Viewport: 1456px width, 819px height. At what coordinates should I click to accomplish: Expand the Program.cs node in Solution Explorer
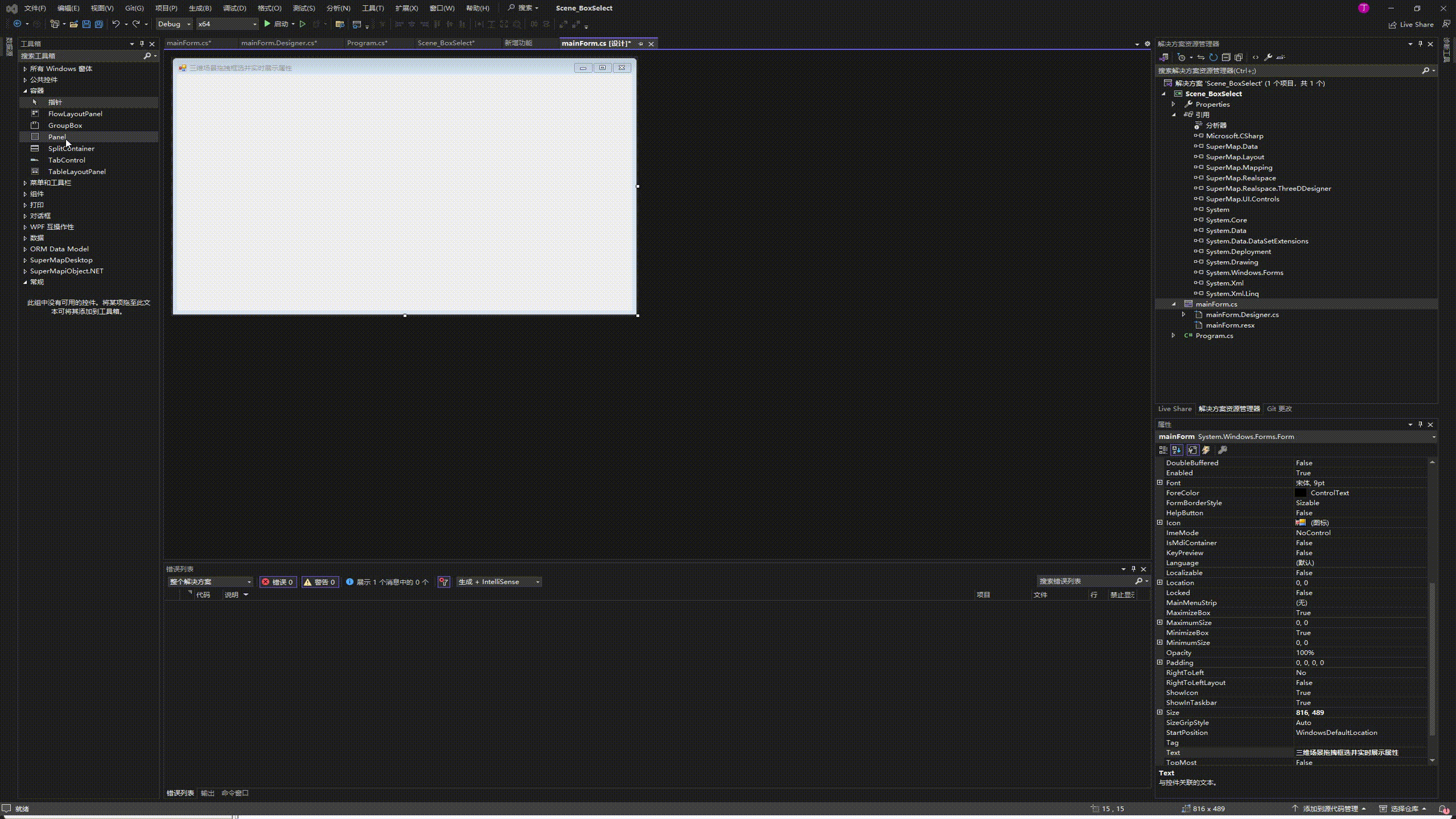point(1173,336)
